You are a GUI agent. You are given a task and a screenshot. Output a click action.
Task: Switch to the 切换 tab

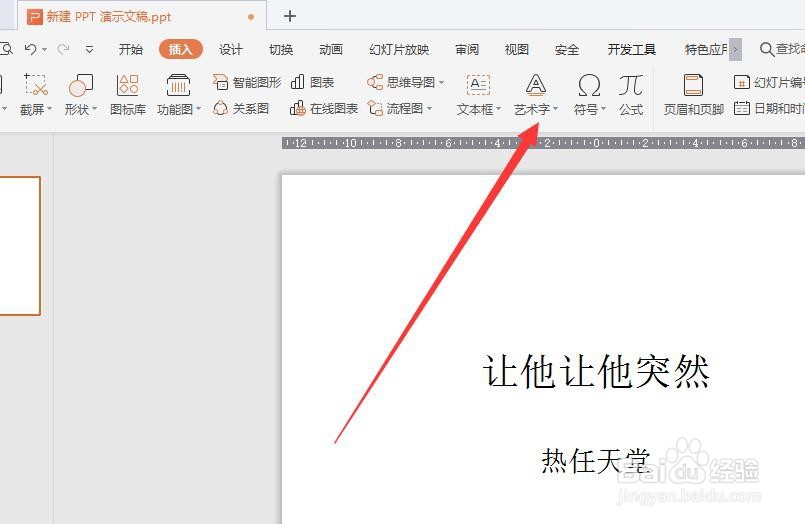[281, 49]
